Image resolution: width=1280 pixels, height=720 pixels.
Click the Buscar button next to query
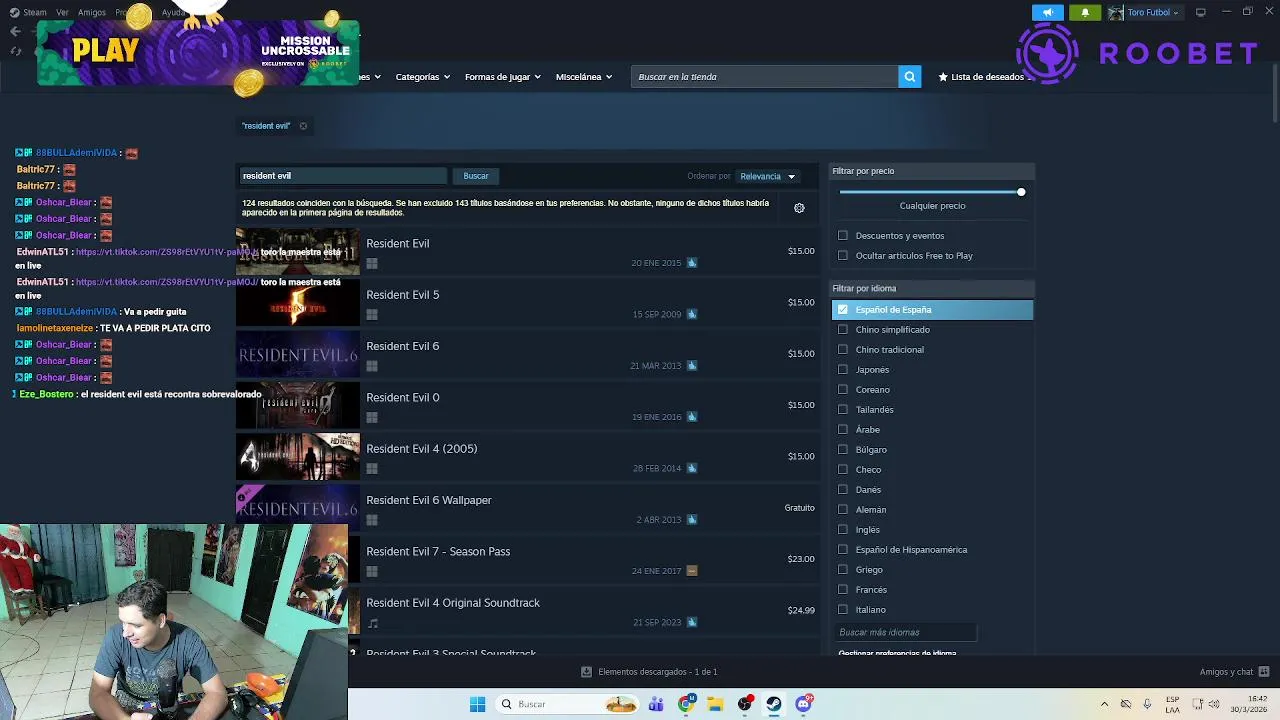[x=476, y=176]
